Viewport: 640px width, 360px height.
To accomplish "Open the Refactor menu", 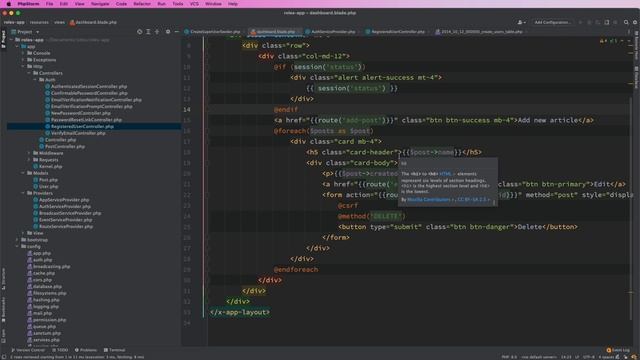I will 142,4.
